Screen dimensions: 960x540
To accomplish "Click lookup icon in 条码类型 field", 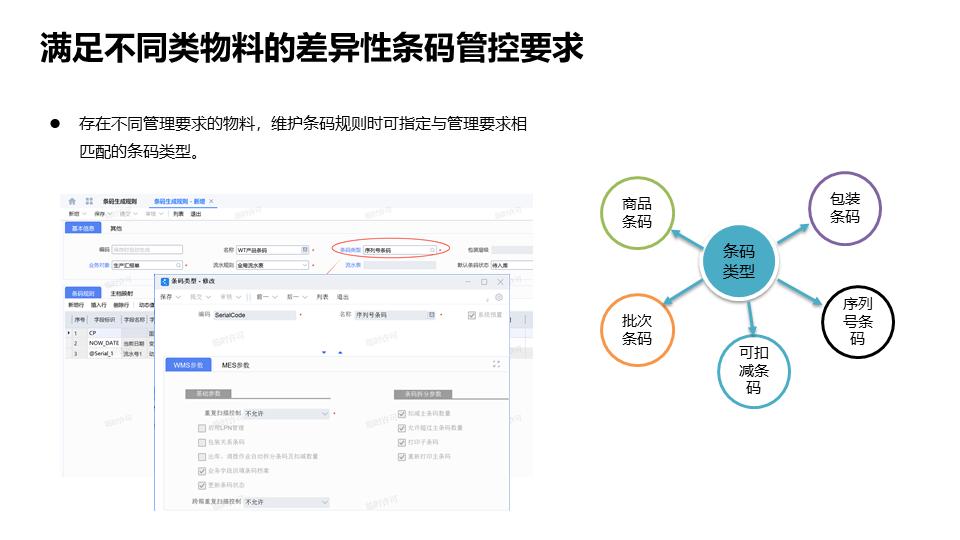I will [433, 249].
